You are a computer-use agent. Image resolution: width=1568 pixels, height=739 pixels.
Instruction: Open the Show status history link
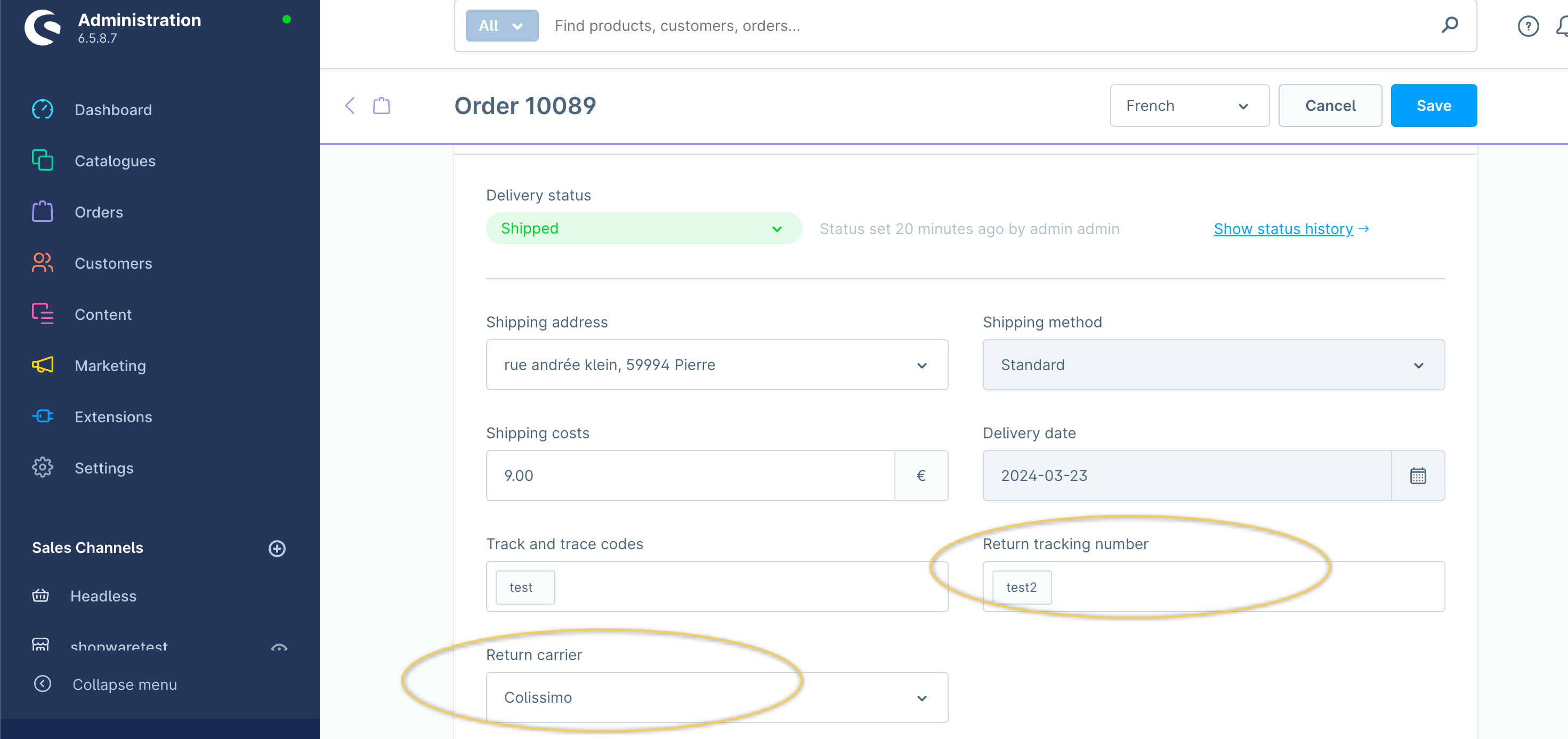1283,229
